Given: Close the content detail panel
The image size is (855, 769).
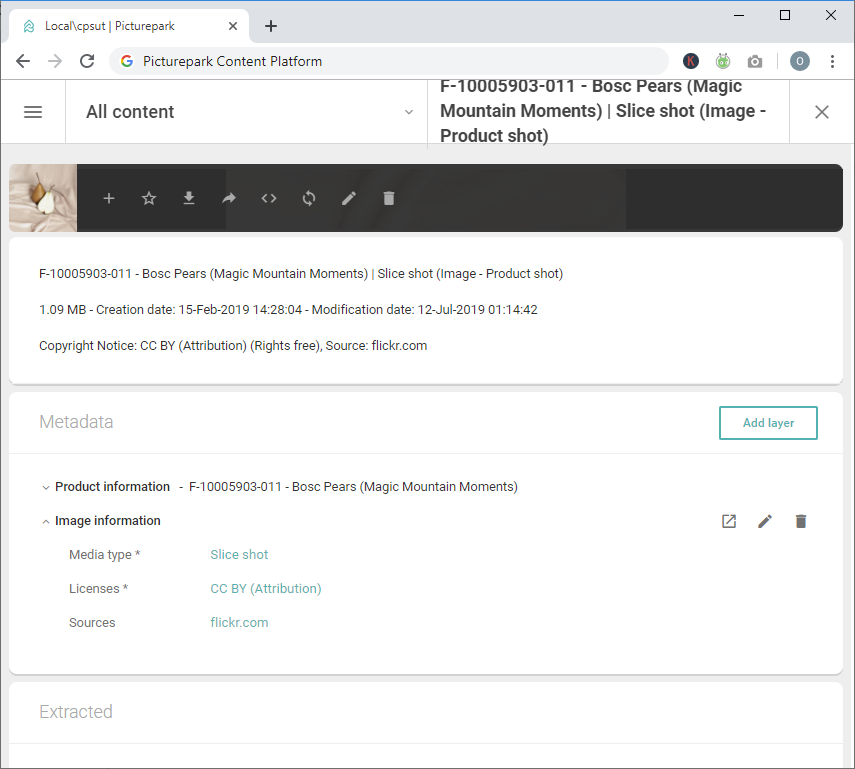Looking at the screenshot, I should (822, 112).
